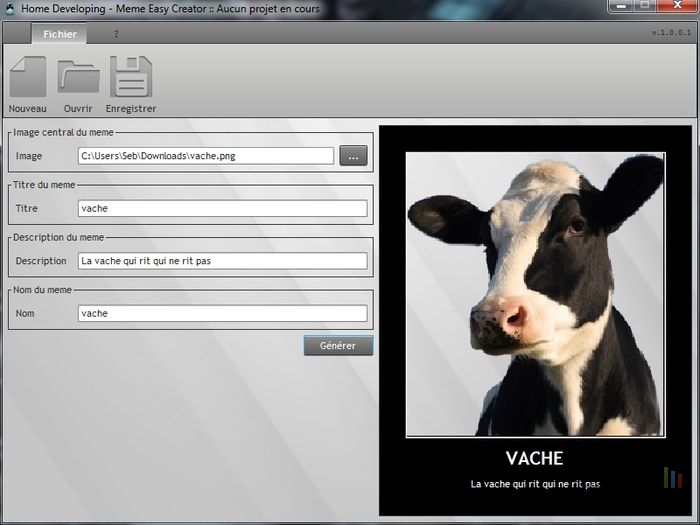
Task: Open the blank tab left of Fichier
Action: click(x=17, y=34)
